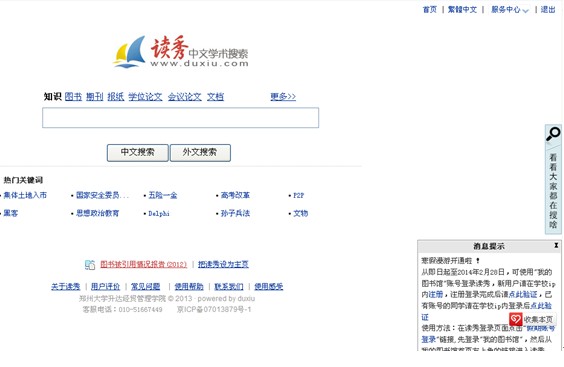564x367 pixels.
Task: Open hot keyword Delphi
Action: point(159,214)
